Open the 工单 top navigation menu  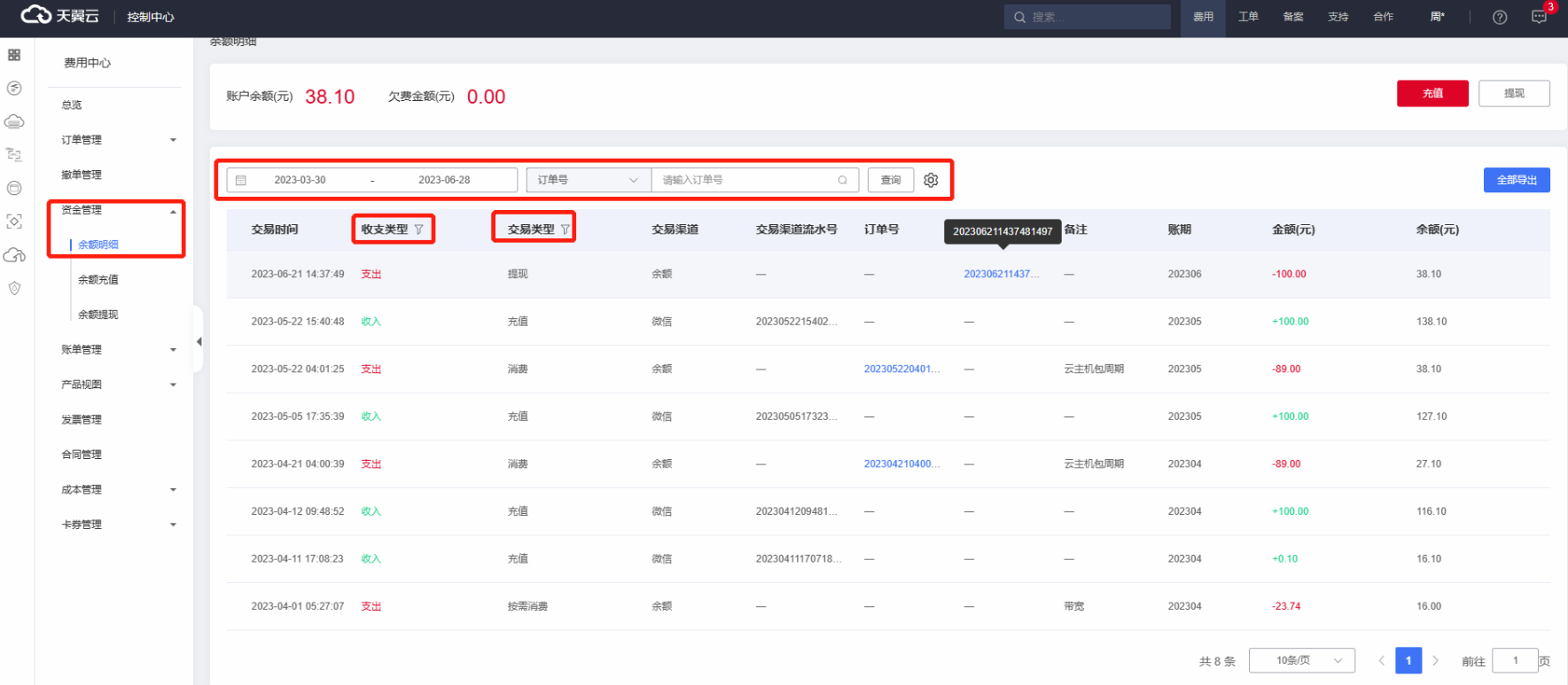(x=1248, y=17)
